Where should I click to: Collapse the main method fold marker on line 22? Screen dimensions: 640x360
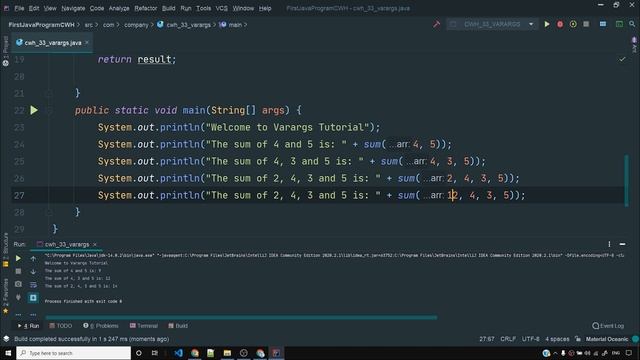pyautogui.click(x=49, y=111)
